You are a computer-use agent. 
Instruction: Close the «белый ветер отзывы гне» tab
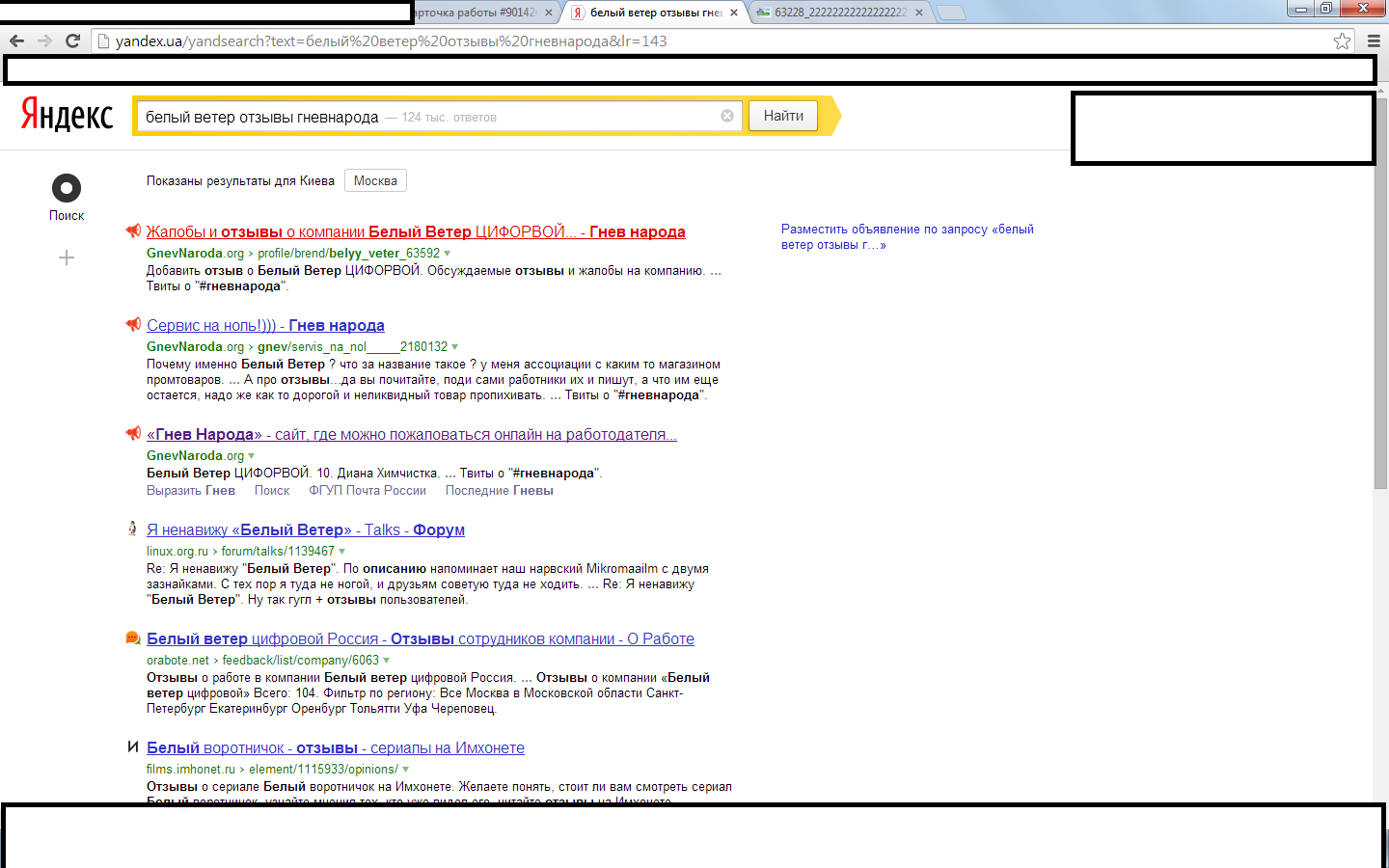[x=734, y=13]
